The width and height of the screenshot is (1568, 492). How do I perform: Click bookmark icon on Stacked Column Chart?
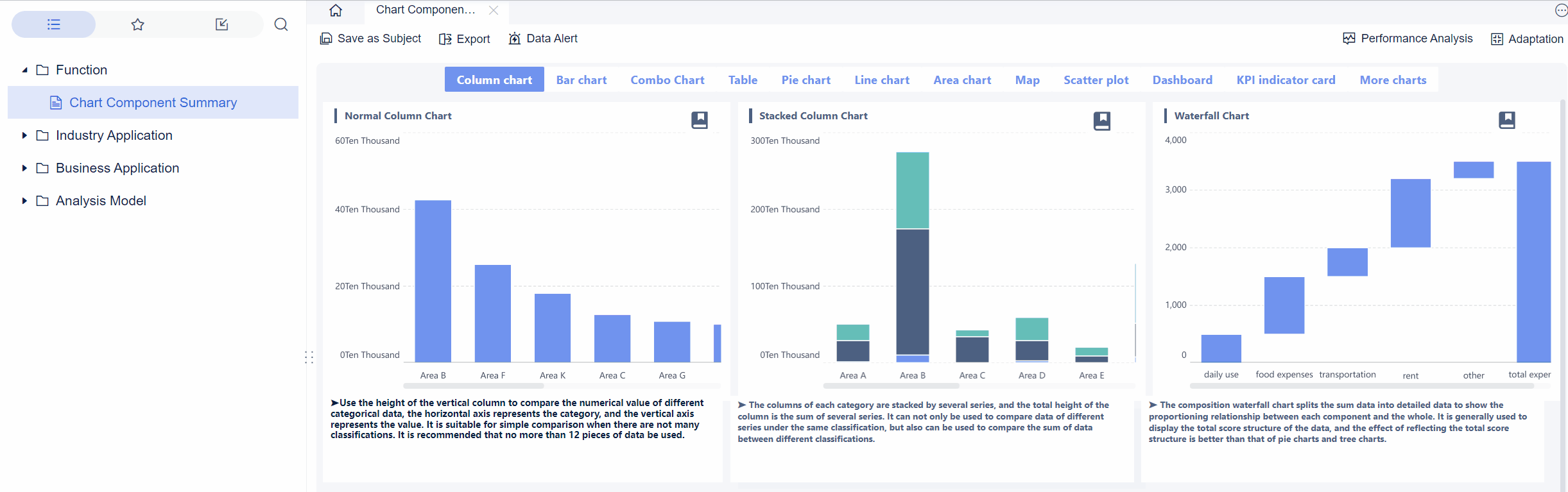click(x=1101, y=121)
